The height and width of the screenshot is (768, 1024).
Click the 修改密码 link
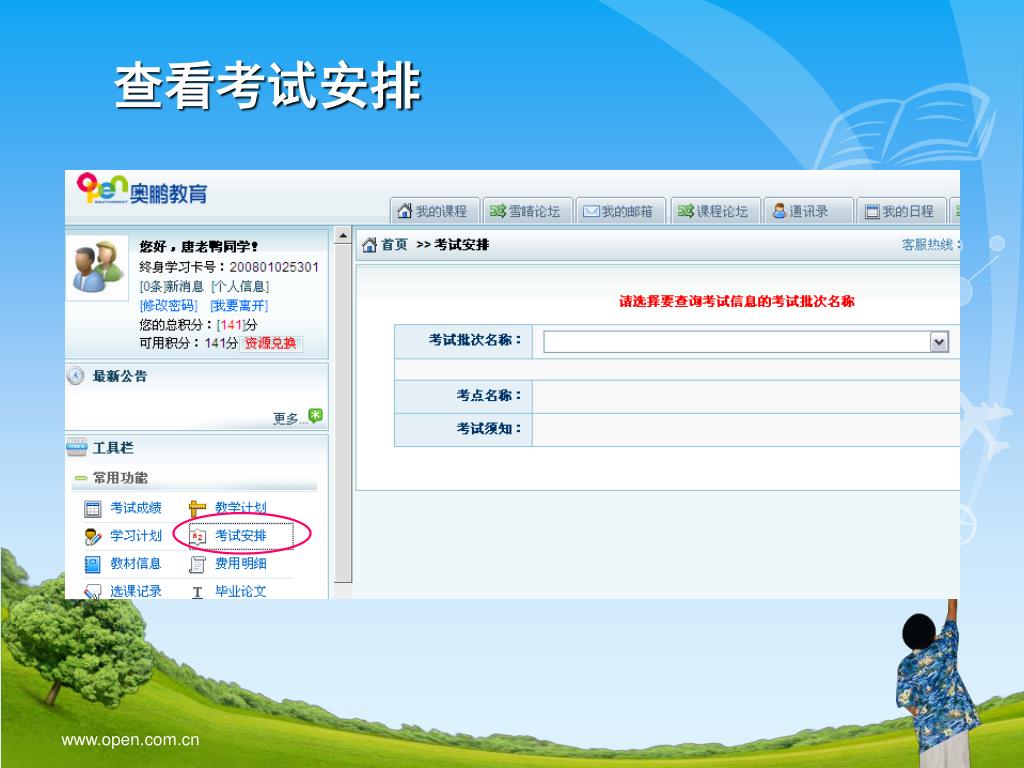point(168,305)
